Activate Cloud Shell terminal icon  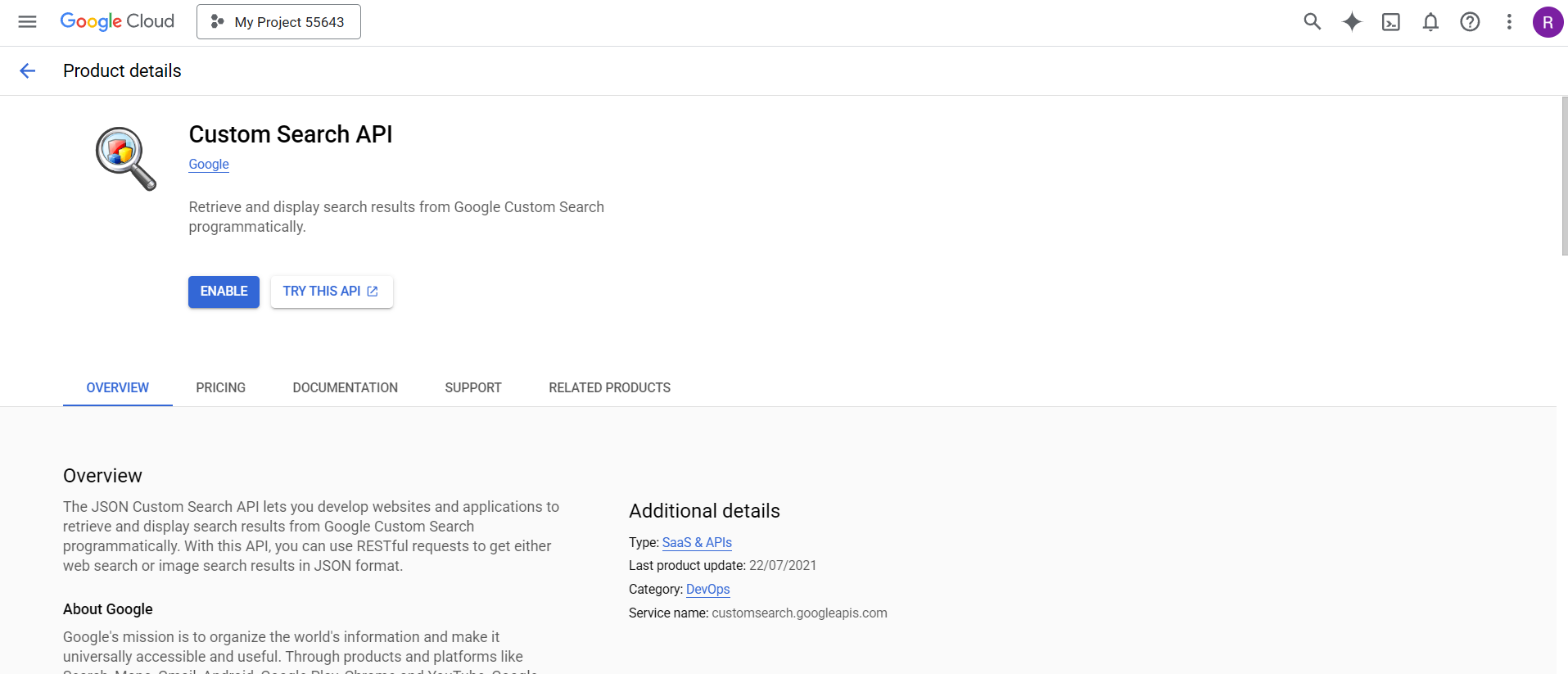[1391, 22]
